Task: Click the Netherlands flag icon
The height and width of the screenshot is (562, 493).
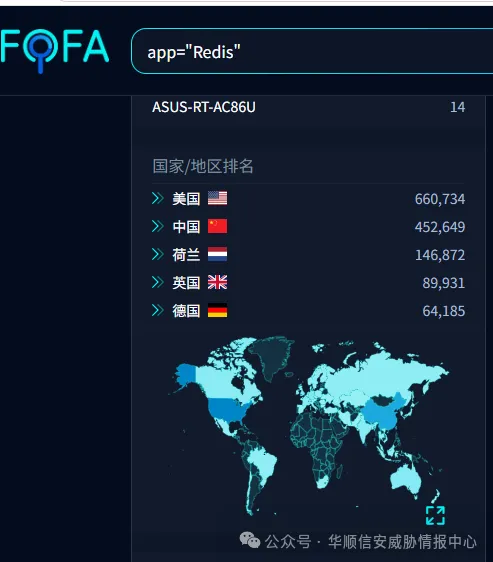Action: (x=217, y=254)
